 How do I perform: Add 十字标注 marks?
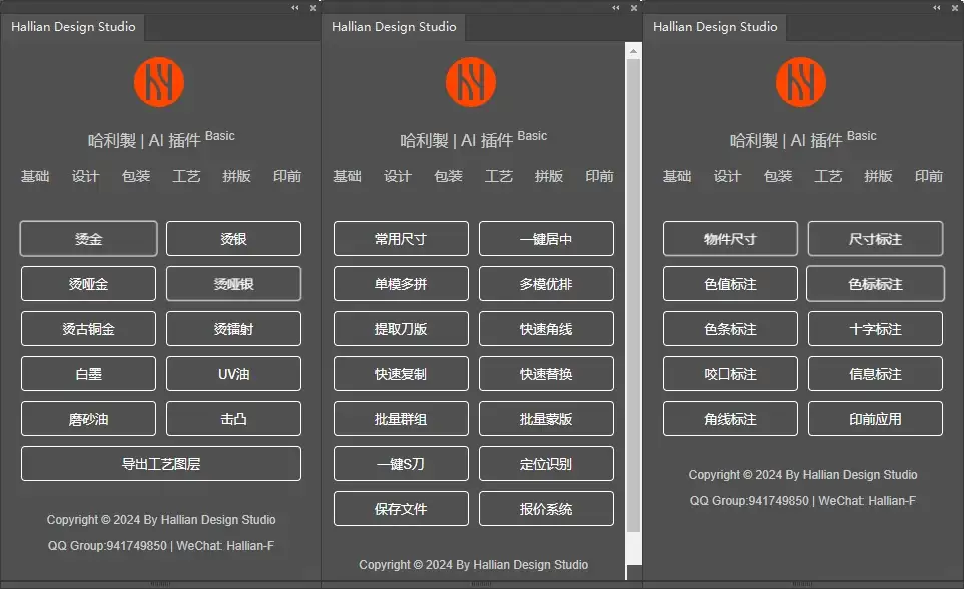pyautogui.click(x=875, y=328)
